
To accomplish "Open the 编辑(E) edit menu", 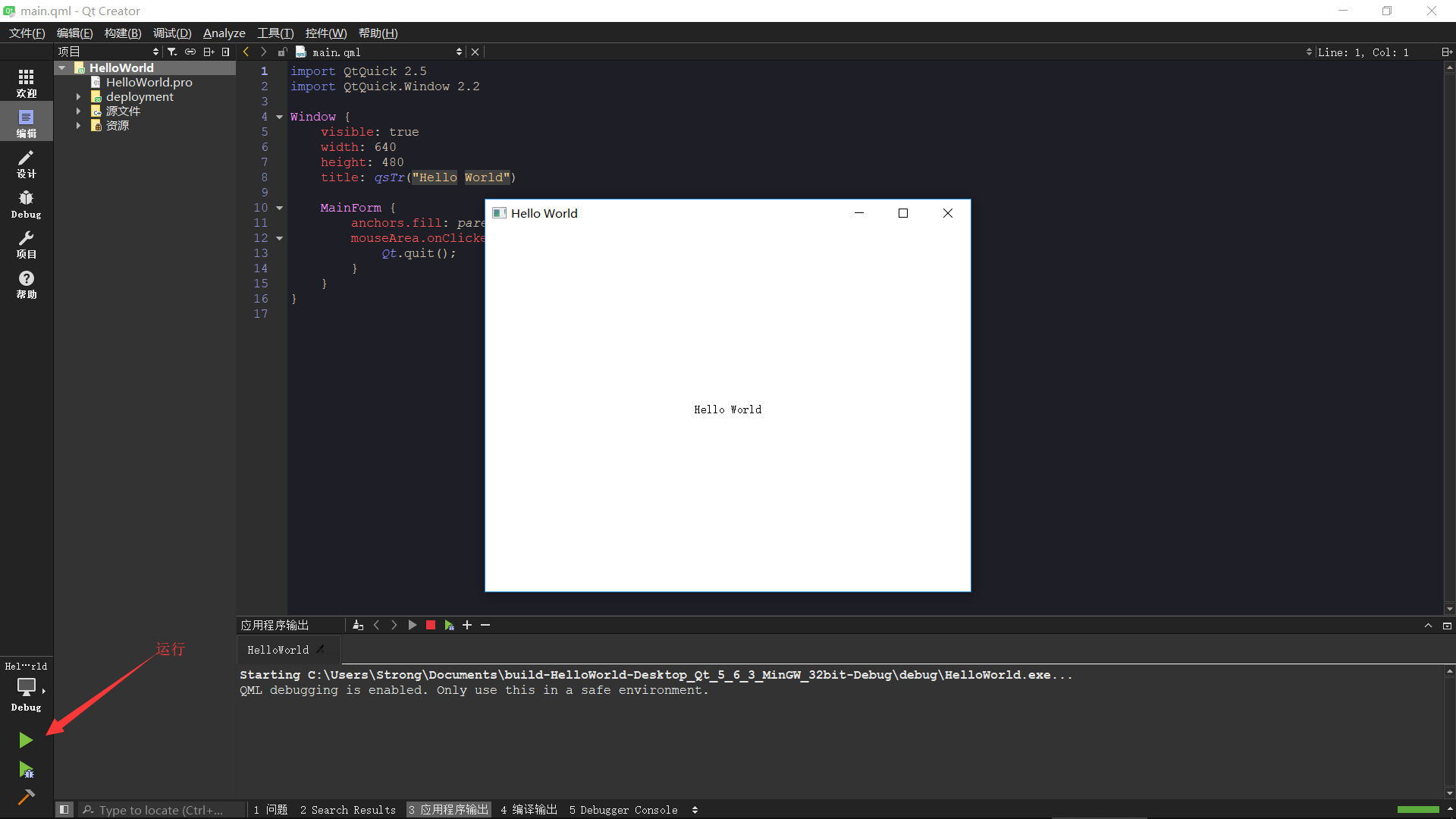I will click(74, 33).
